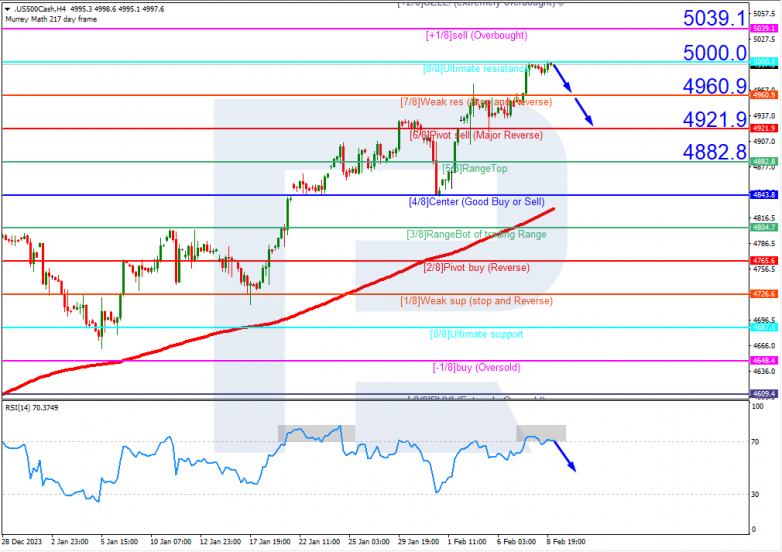The height and width of the screenshot is (552, 782).
Task: Click the 5 Jan 15:00 time axis label
Action: pos(120,542)
